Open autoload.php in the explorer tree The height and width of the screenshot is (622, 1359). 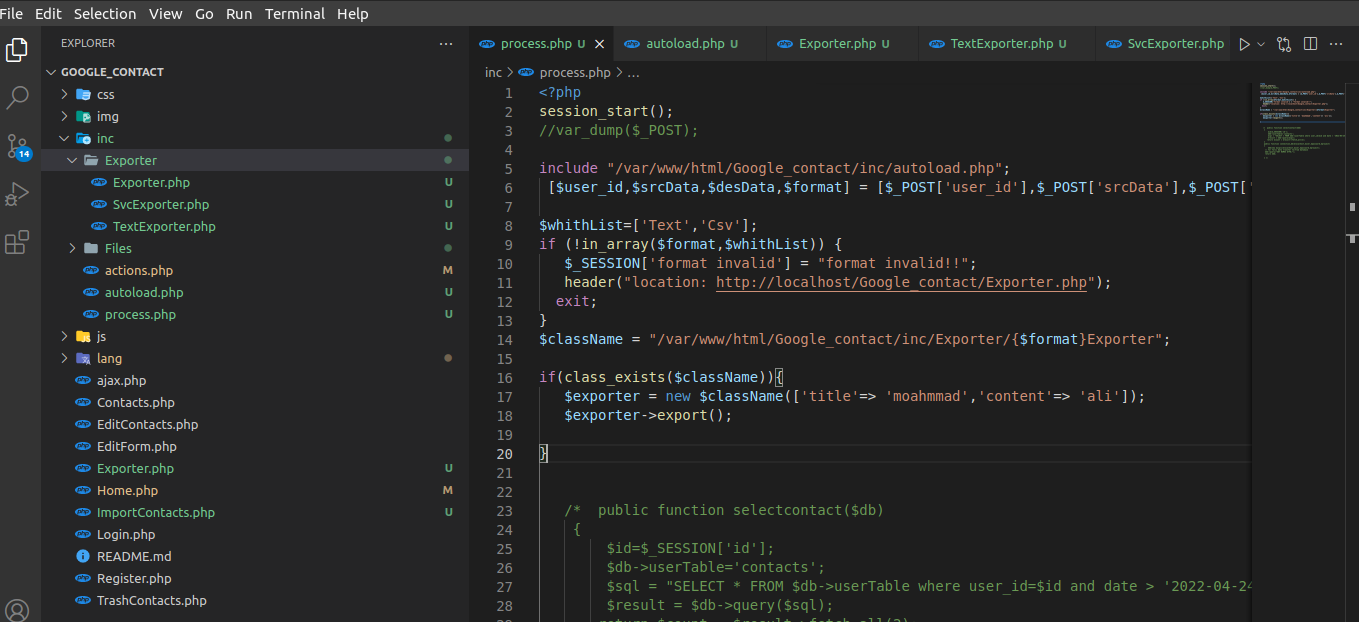point(255,292)
